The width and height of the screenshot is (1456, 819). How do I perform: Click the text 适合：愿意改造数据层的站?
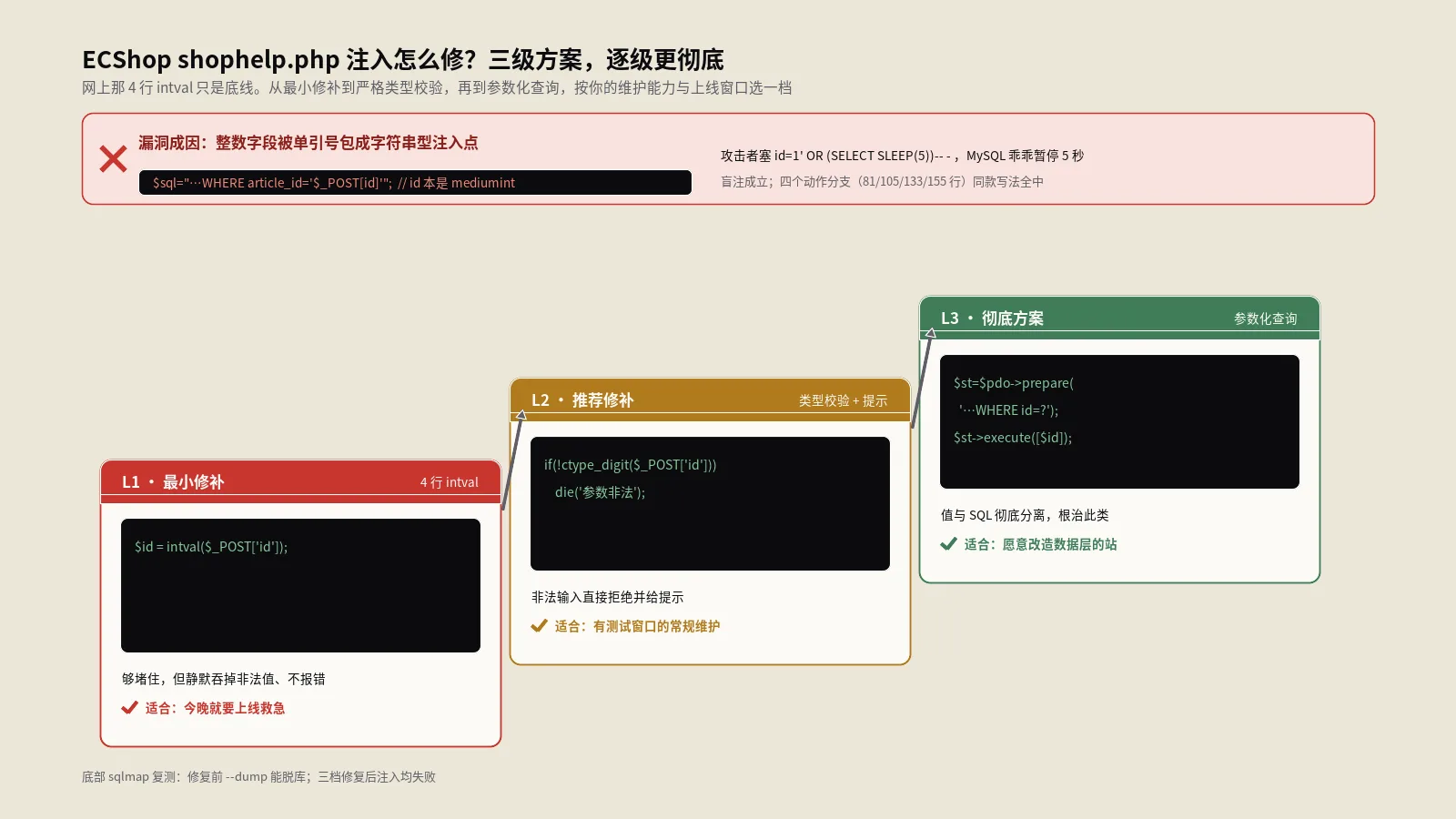[x=1040, y=543]
